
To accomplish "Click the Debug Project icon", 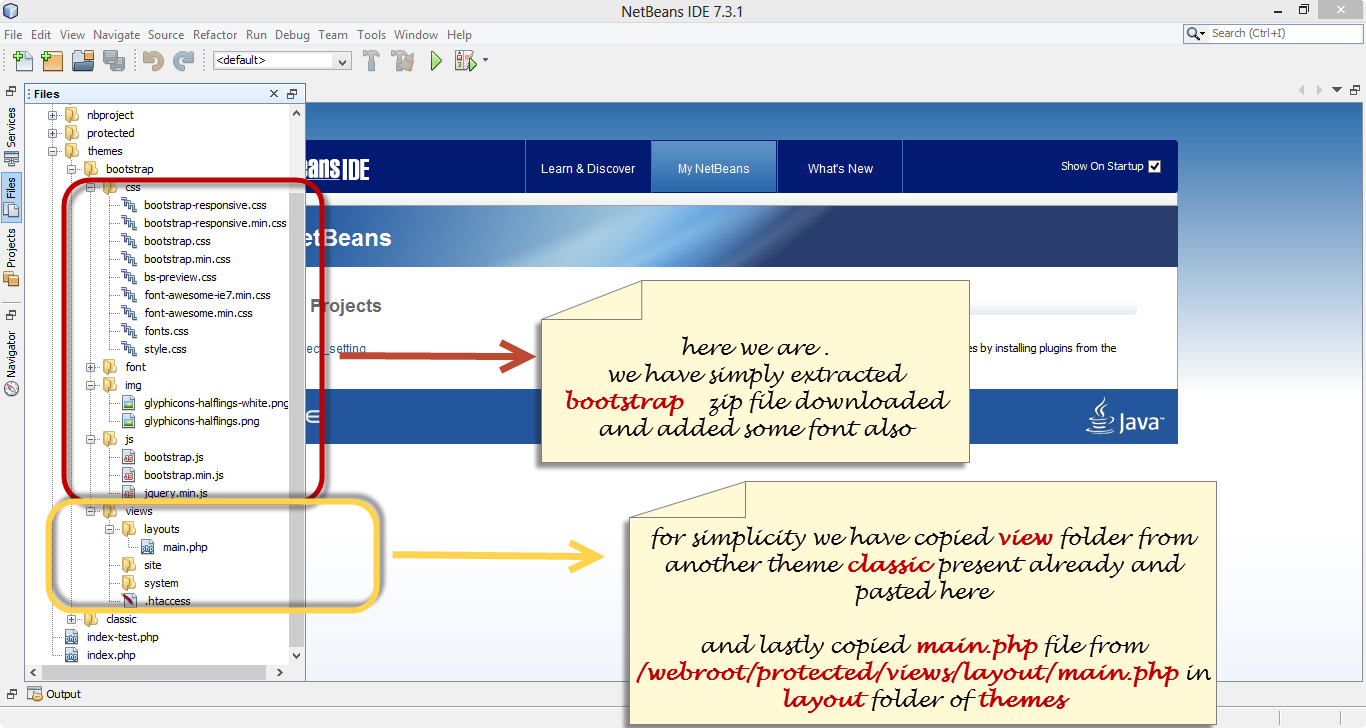I will [465, 61].
